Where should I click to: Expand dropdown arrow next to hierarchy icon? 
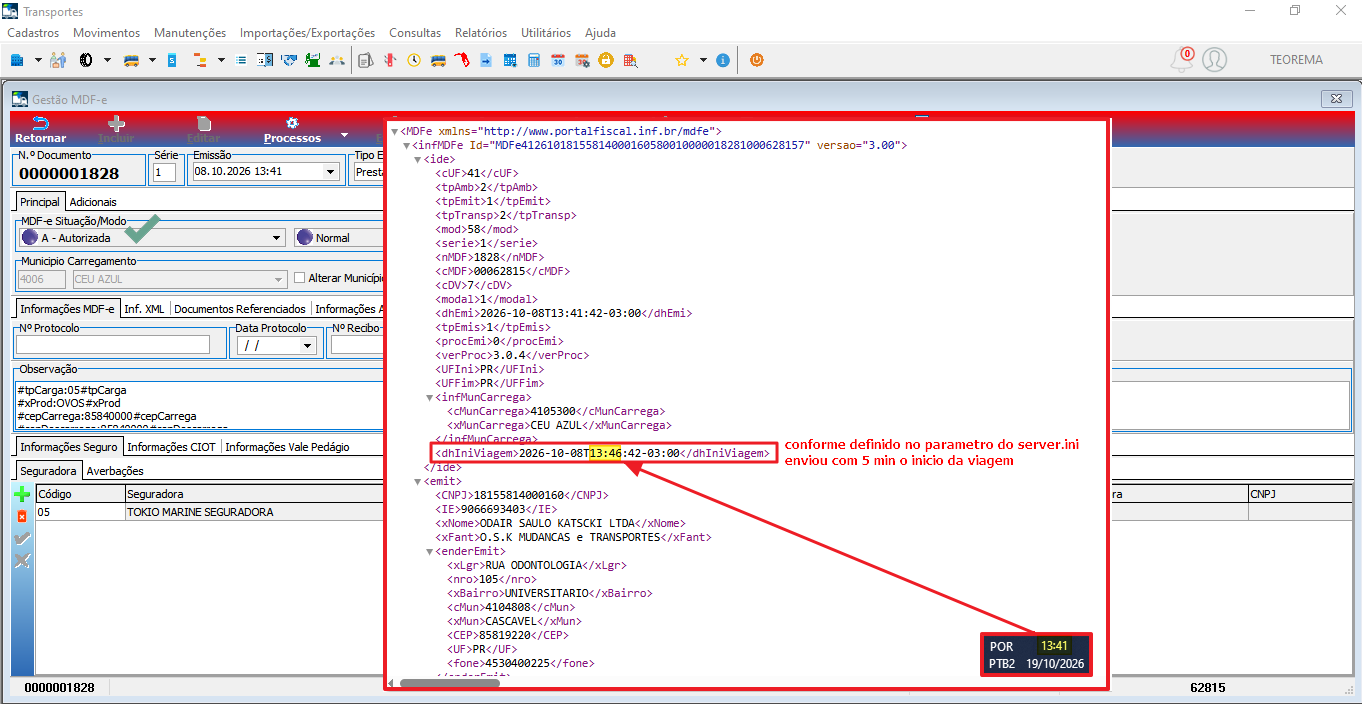point(220,60)
